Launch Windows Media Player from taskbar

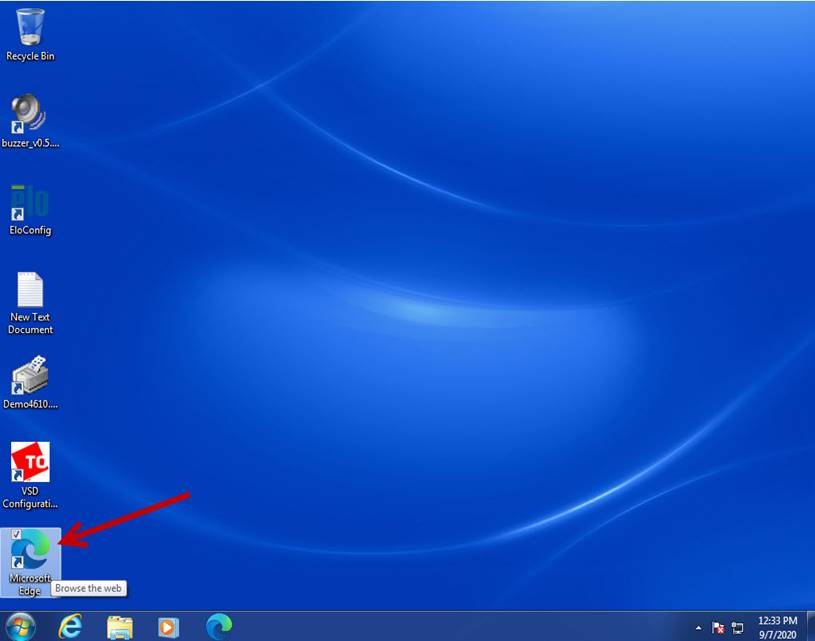(x=169, y=627)
